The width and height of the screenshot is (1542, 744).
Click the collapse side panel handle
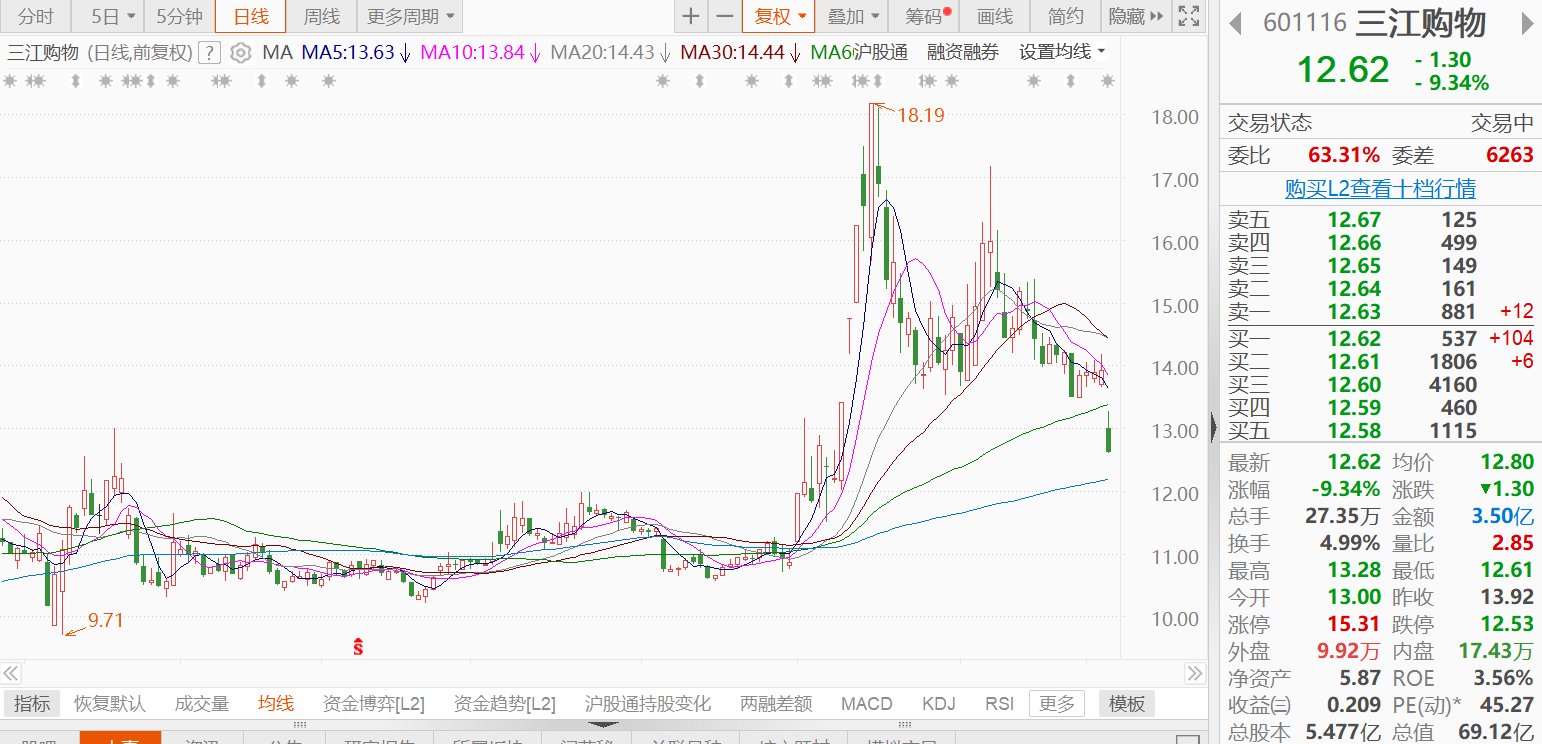(1214, 428)
